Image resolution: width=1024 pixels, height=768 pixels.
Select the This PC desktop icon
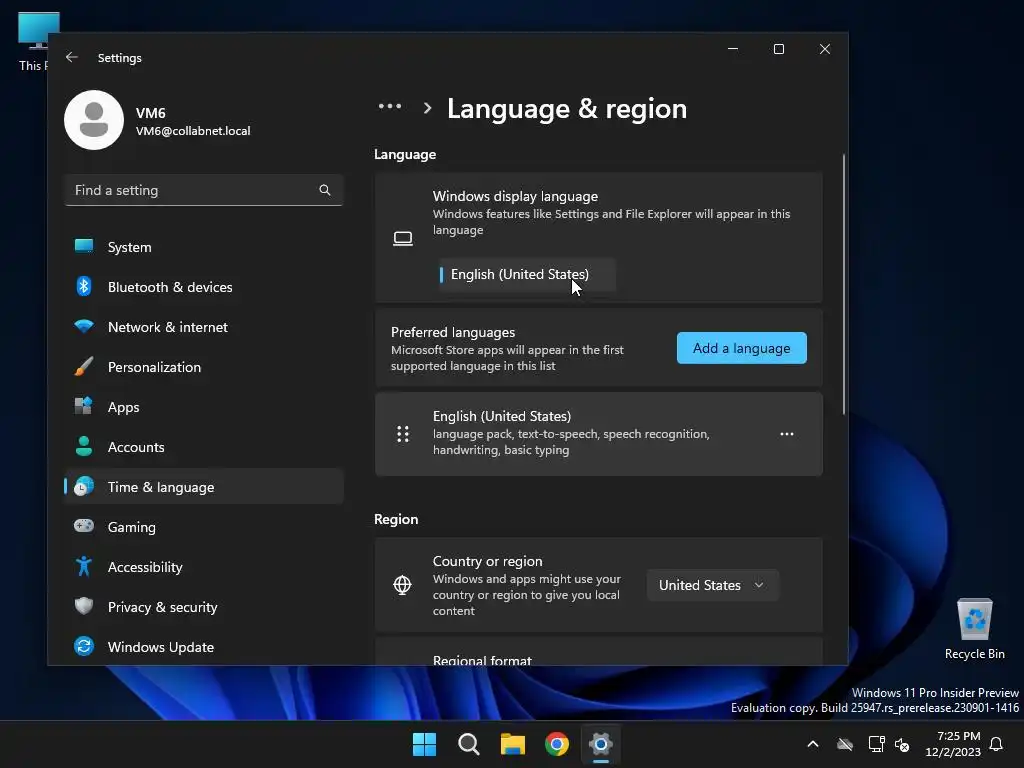(33, 41)
